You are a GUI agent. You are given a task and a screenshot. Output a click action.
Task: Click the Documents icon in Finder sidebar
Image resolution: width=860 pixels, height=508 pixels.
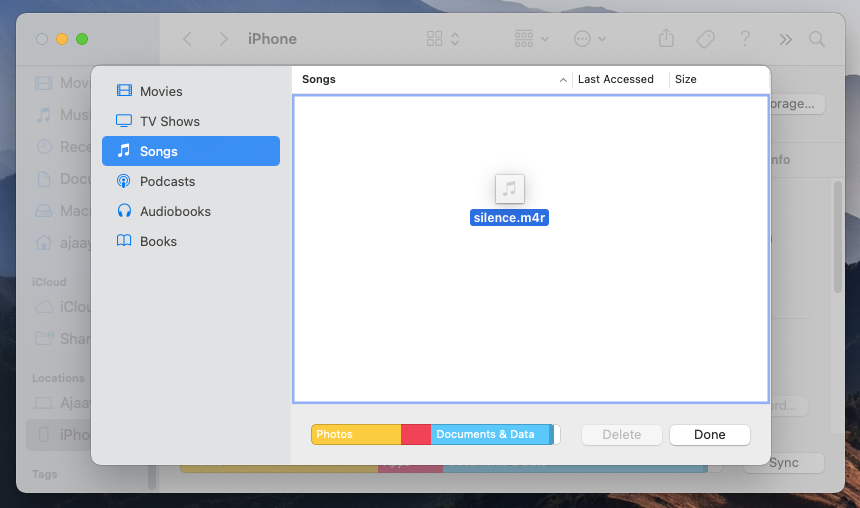pos(44,179)
